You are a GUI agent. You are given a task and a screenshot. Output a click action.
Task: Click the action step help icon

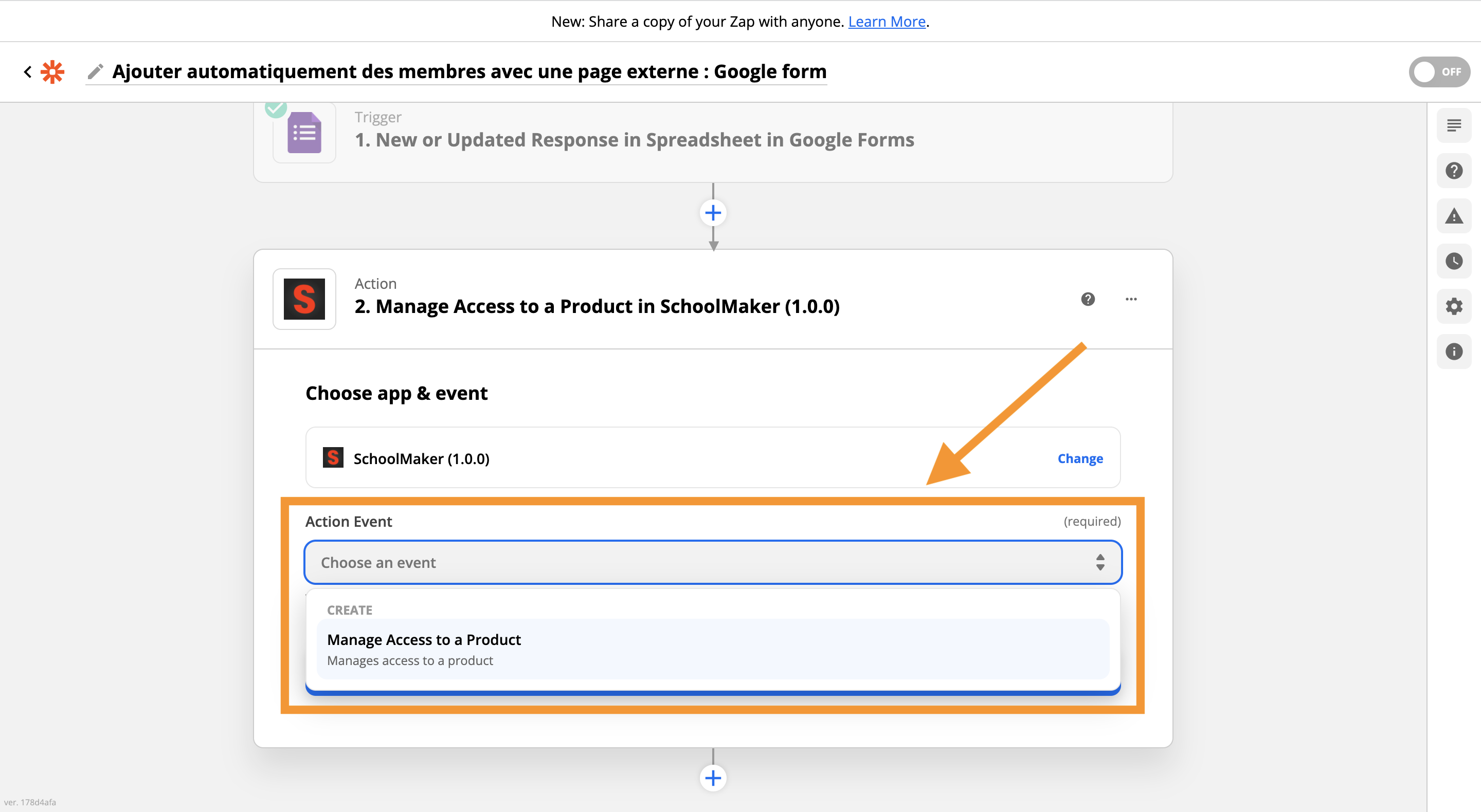1087,299
